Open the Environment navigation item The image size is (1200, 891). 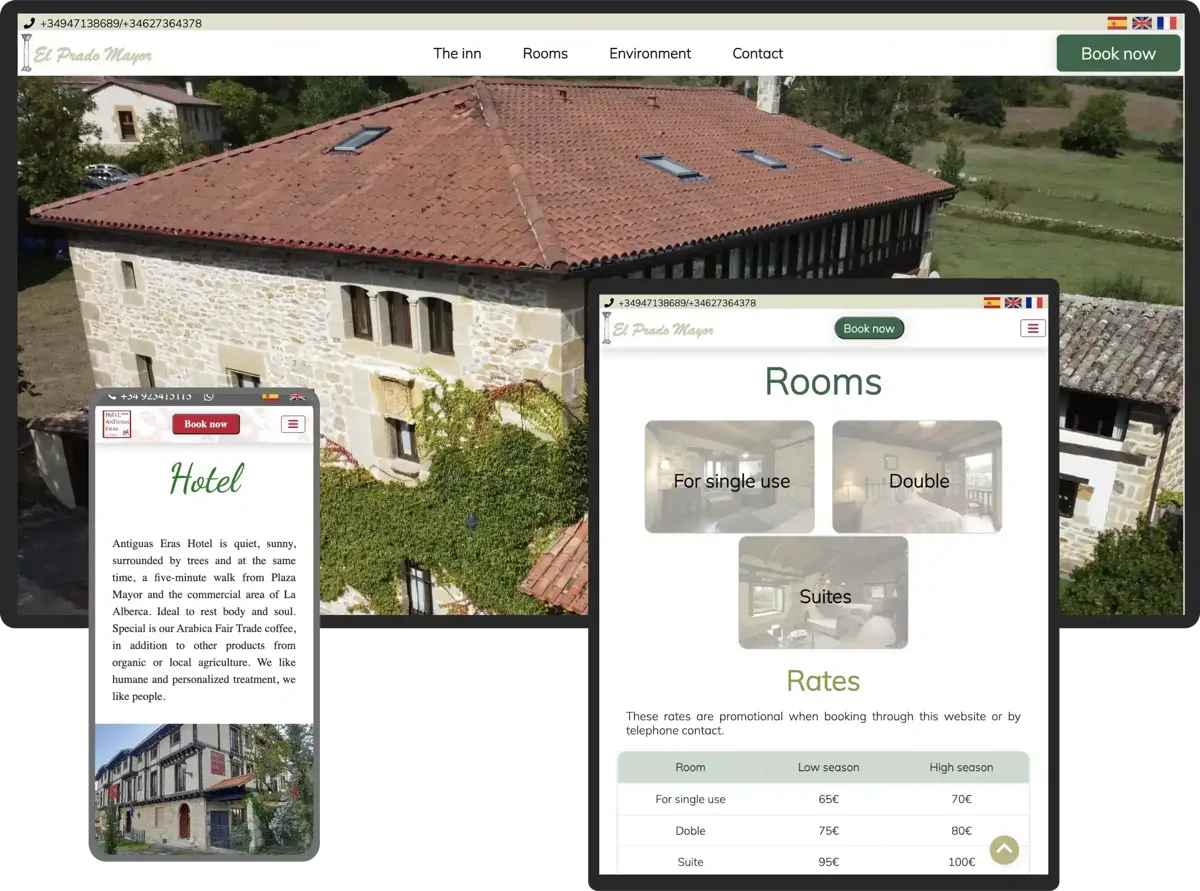(x=650, y=54)
